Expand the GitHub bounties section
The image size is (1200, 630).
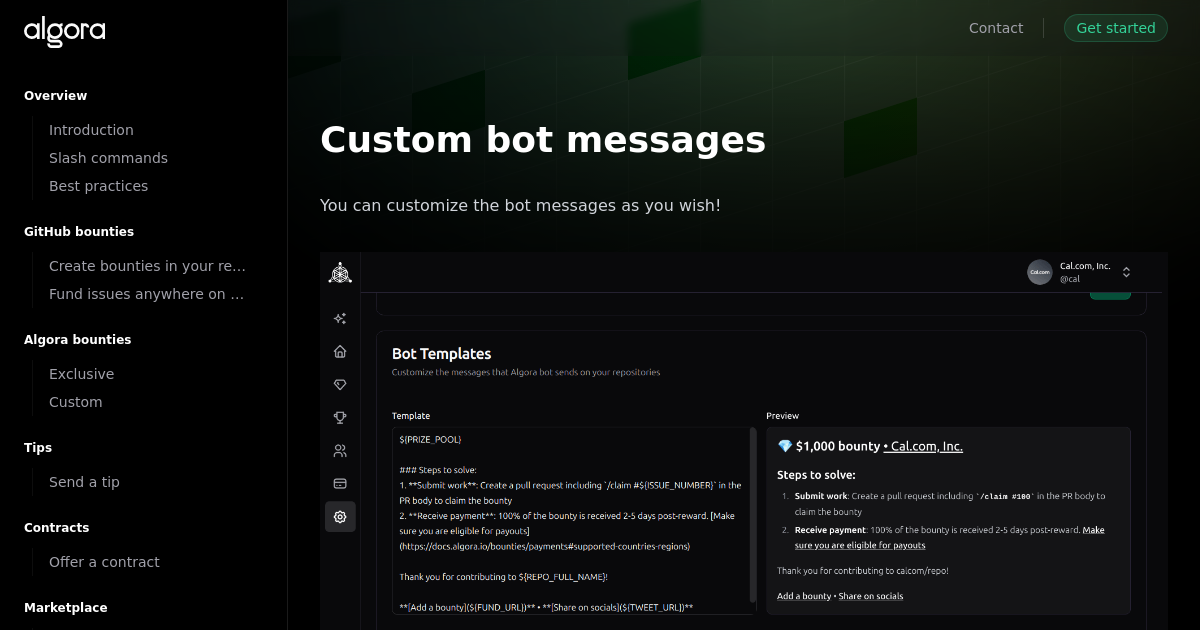pos(79,231)
